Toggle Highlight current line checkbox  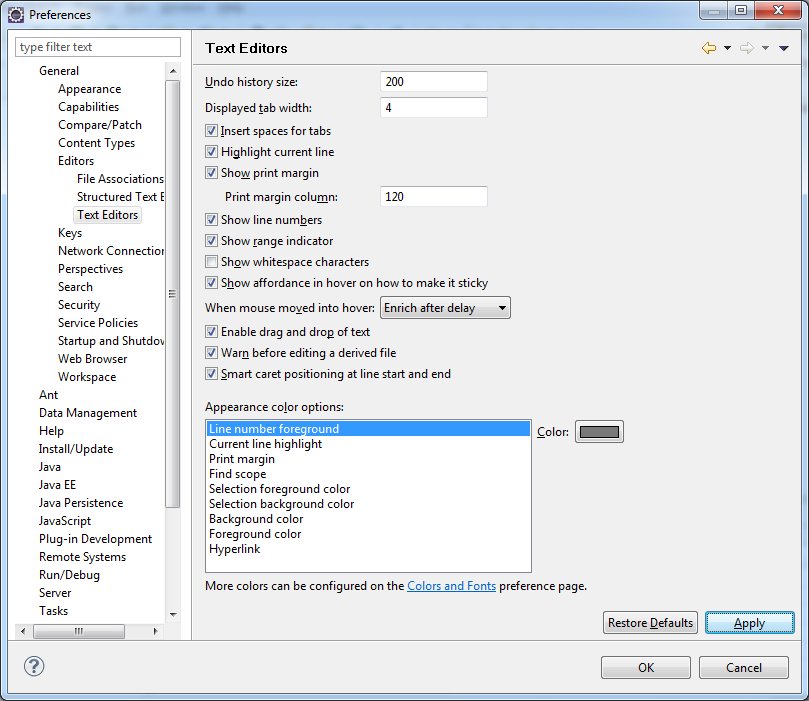211,152
